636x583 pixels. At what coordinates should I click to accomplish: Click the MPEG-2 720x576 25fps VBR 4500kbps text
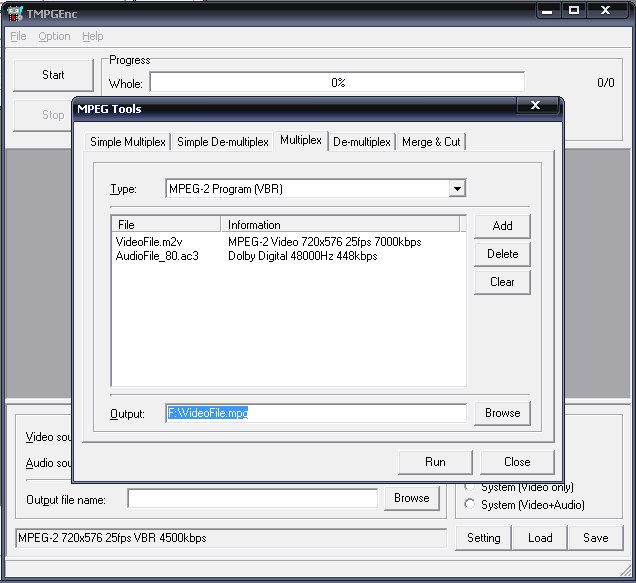tap(112, 538)
